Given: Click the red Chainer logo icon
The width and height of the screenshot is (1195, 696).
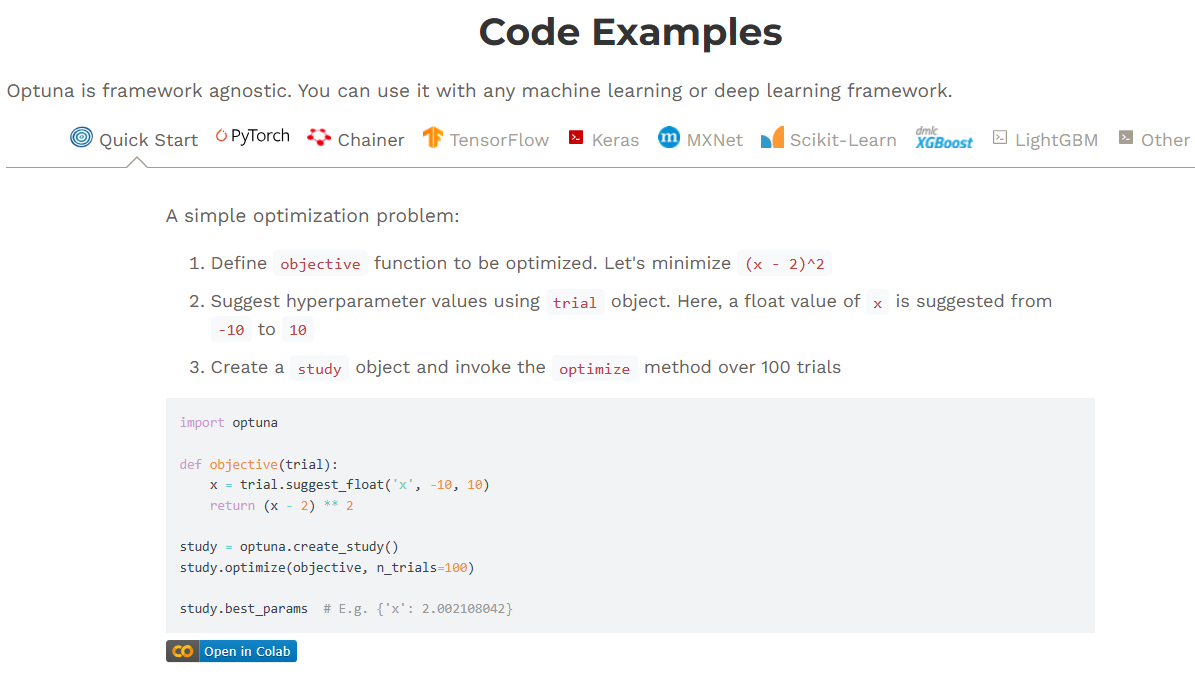Looking at the screenshot, I should point(319,138).
